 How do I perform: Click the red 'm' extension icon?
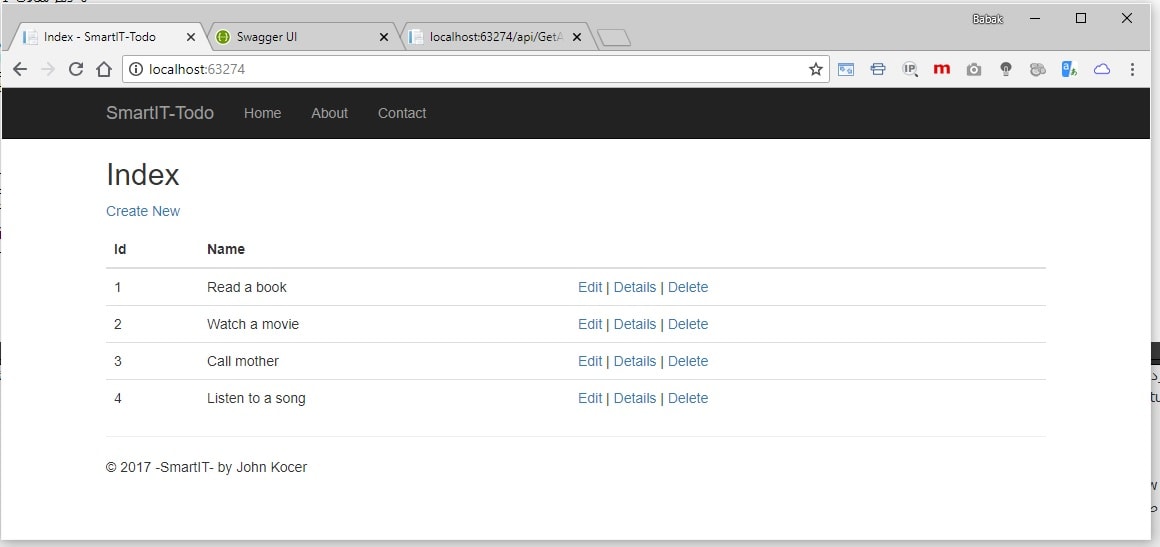[941, 69]
